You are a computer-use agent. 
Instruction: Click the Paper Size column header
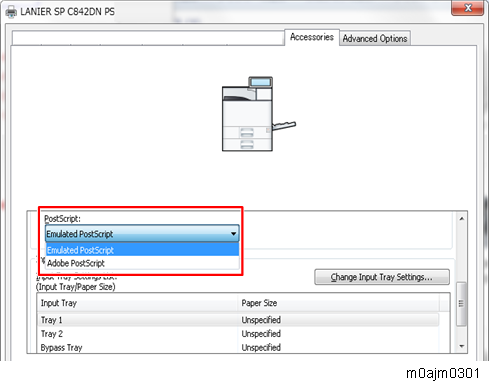point(339,303)
